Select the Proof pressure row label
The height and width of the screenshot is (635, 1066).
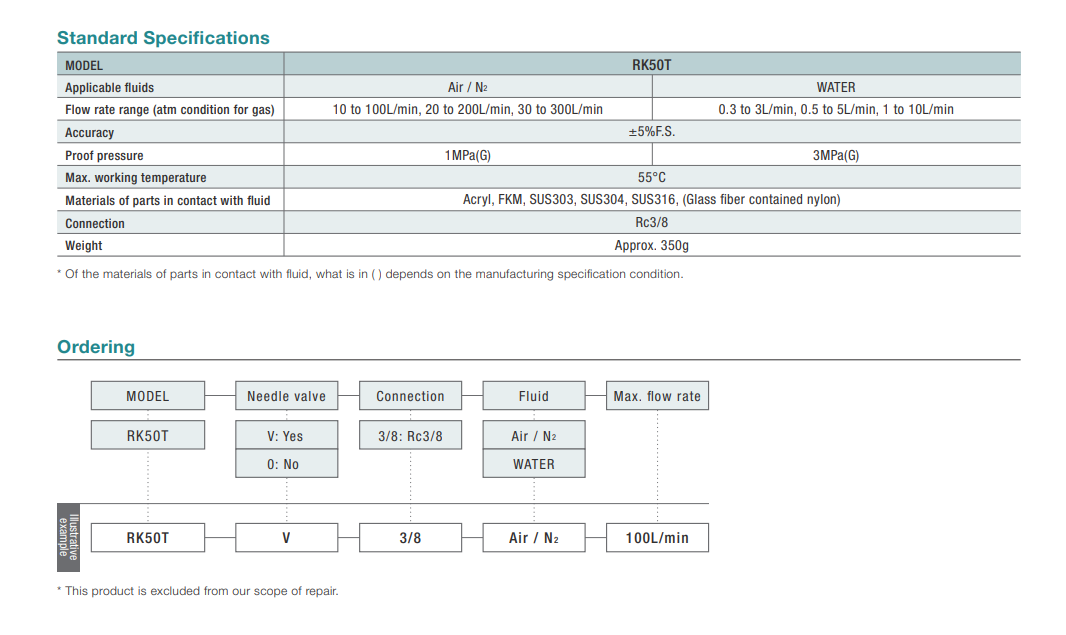[x=104, y=156]
